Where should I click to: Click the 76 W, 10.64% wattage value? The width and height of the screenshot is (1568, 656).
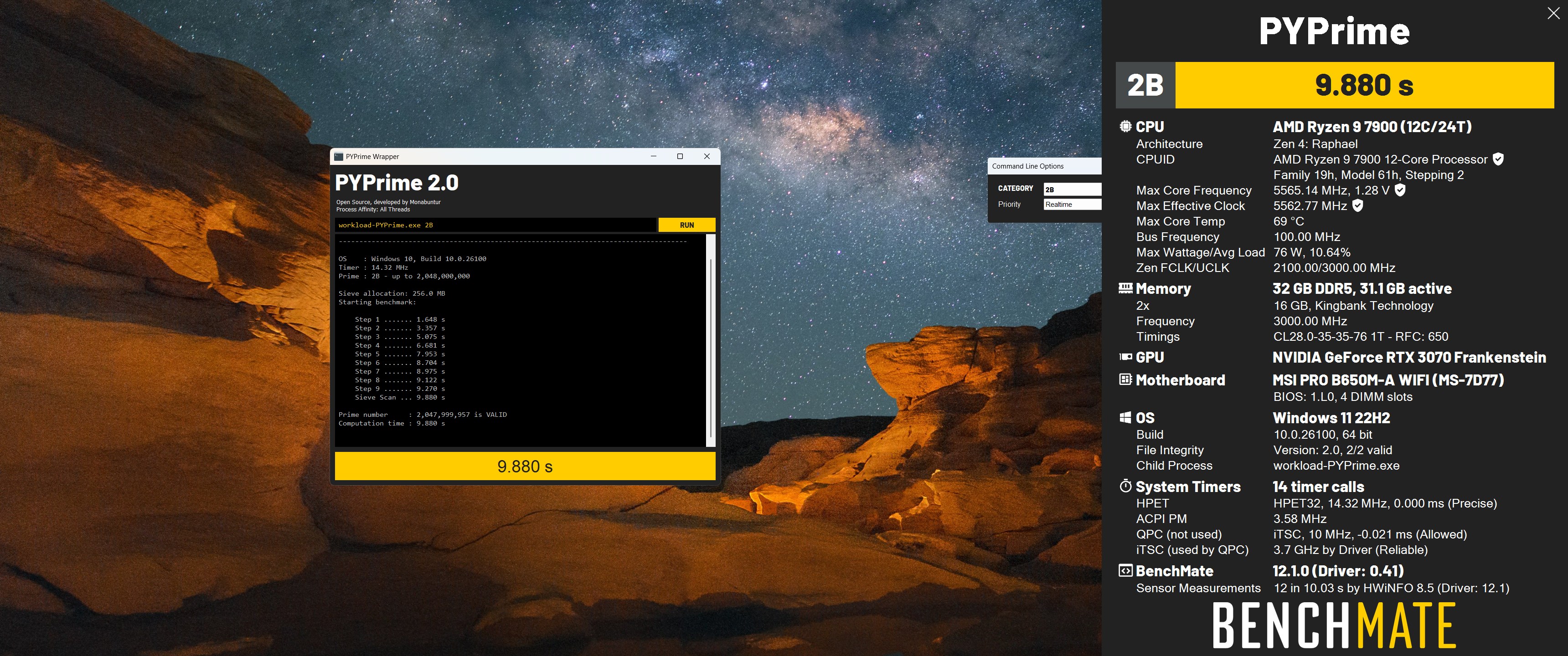1312,252
